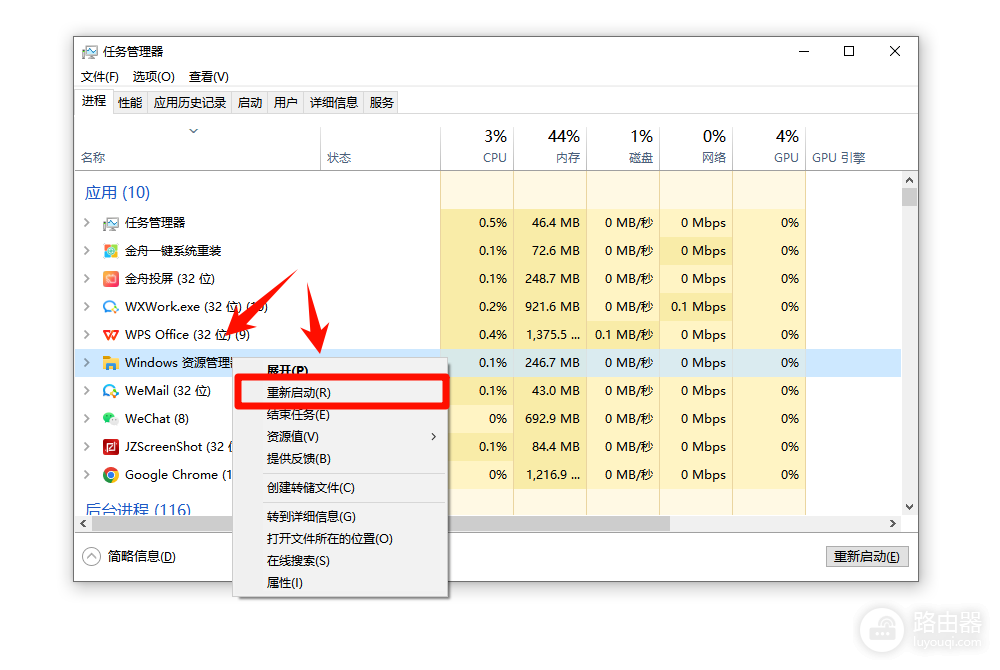Expand the 金舟投屏 process row

point(87,279)
